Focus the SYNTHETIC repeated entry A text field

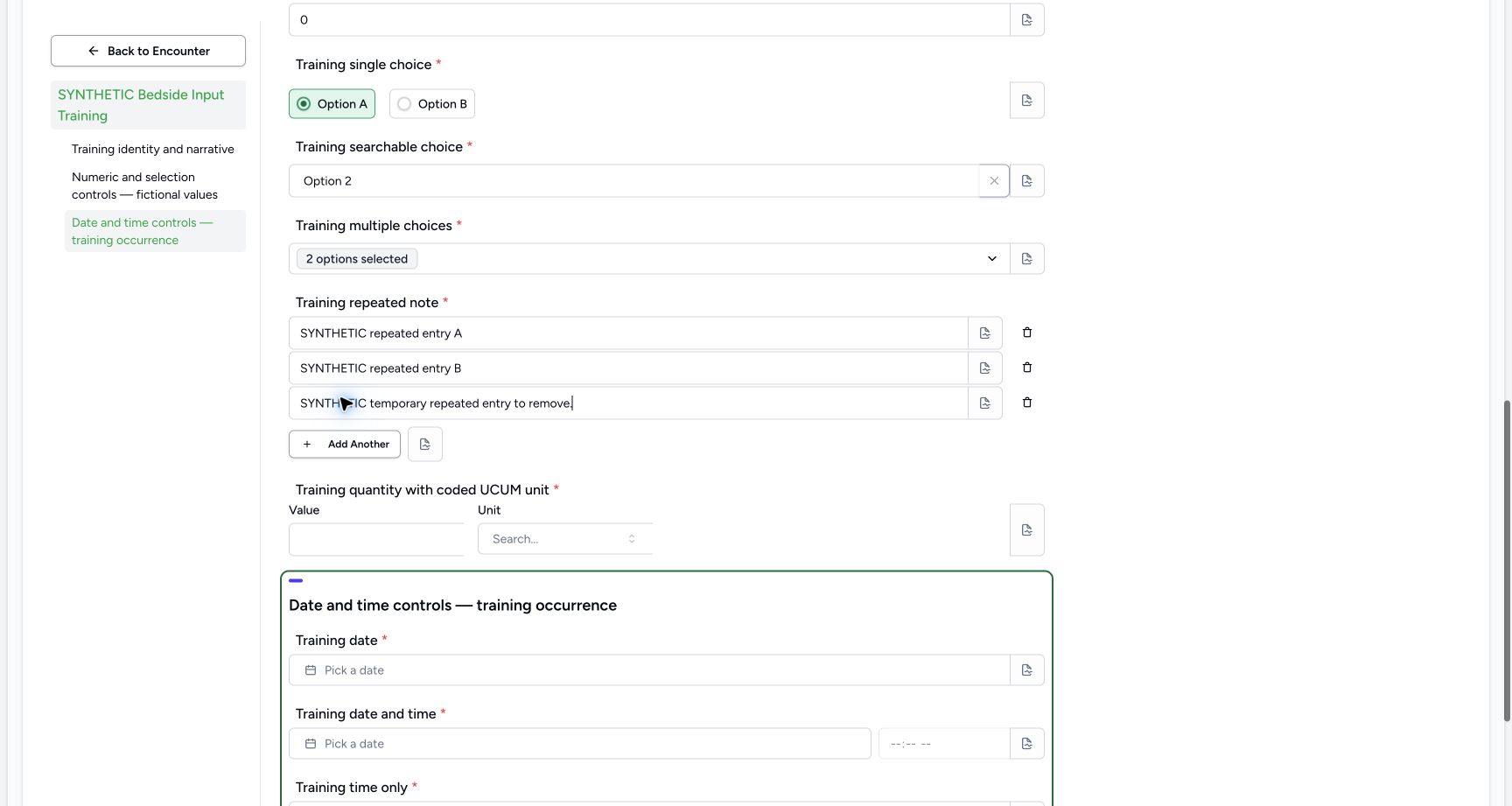tap(628, 333)
